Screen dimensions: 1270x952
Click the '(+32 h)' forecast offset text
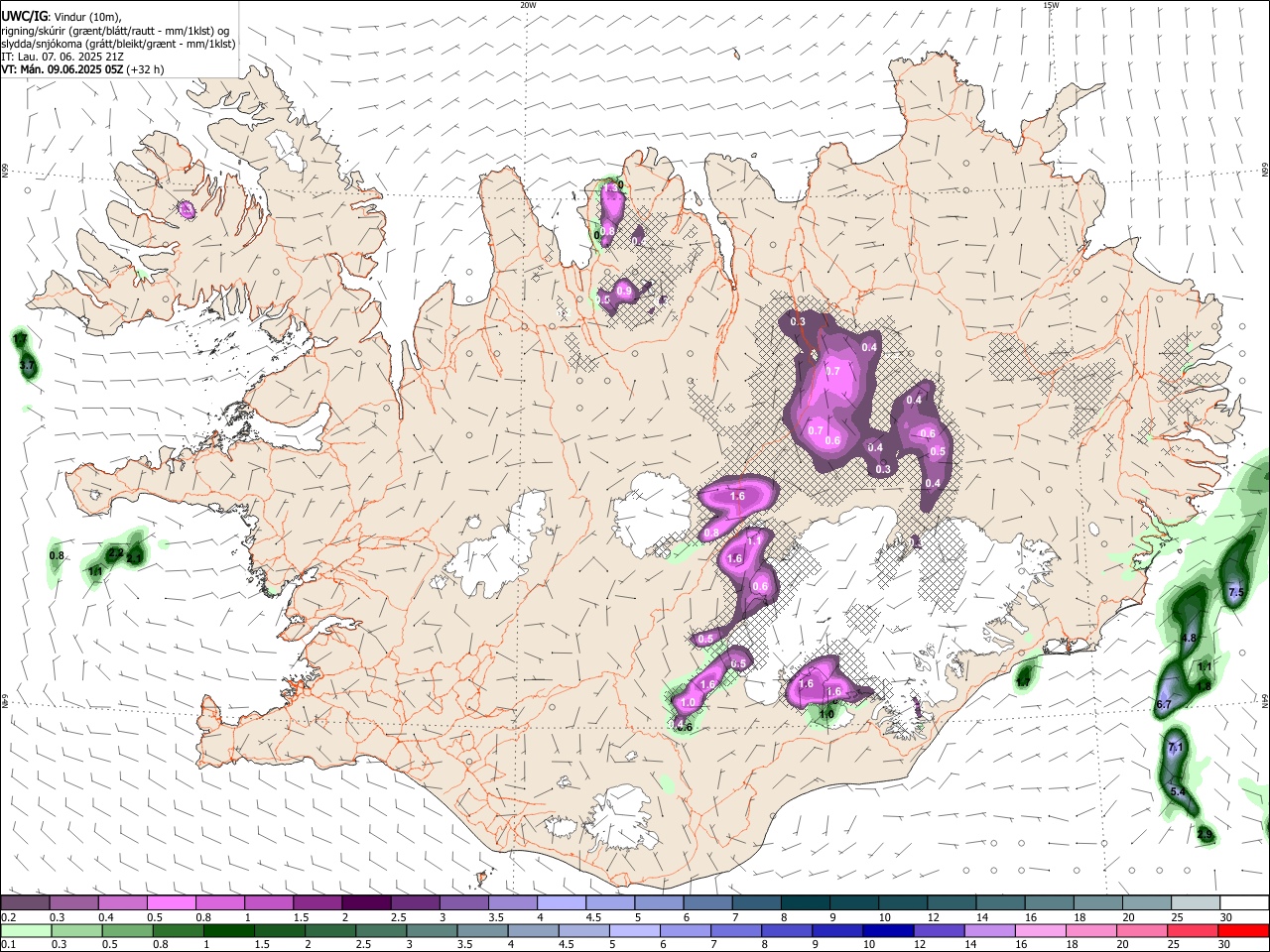[146, 69]
